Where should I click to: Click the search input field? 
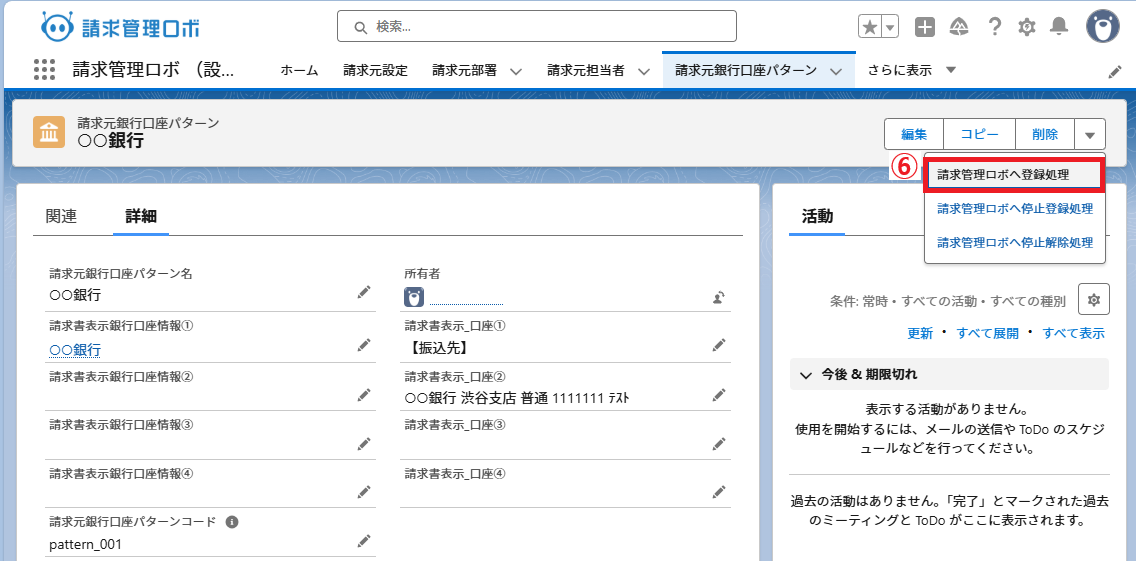(x=537, y=26)
